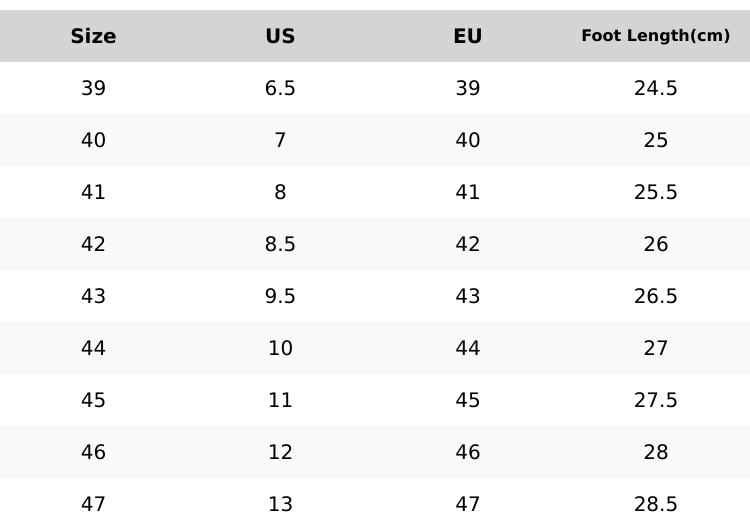Screen dimensions: 750x530
Task: Click the US size 12 cell
Action: [280, 452]
